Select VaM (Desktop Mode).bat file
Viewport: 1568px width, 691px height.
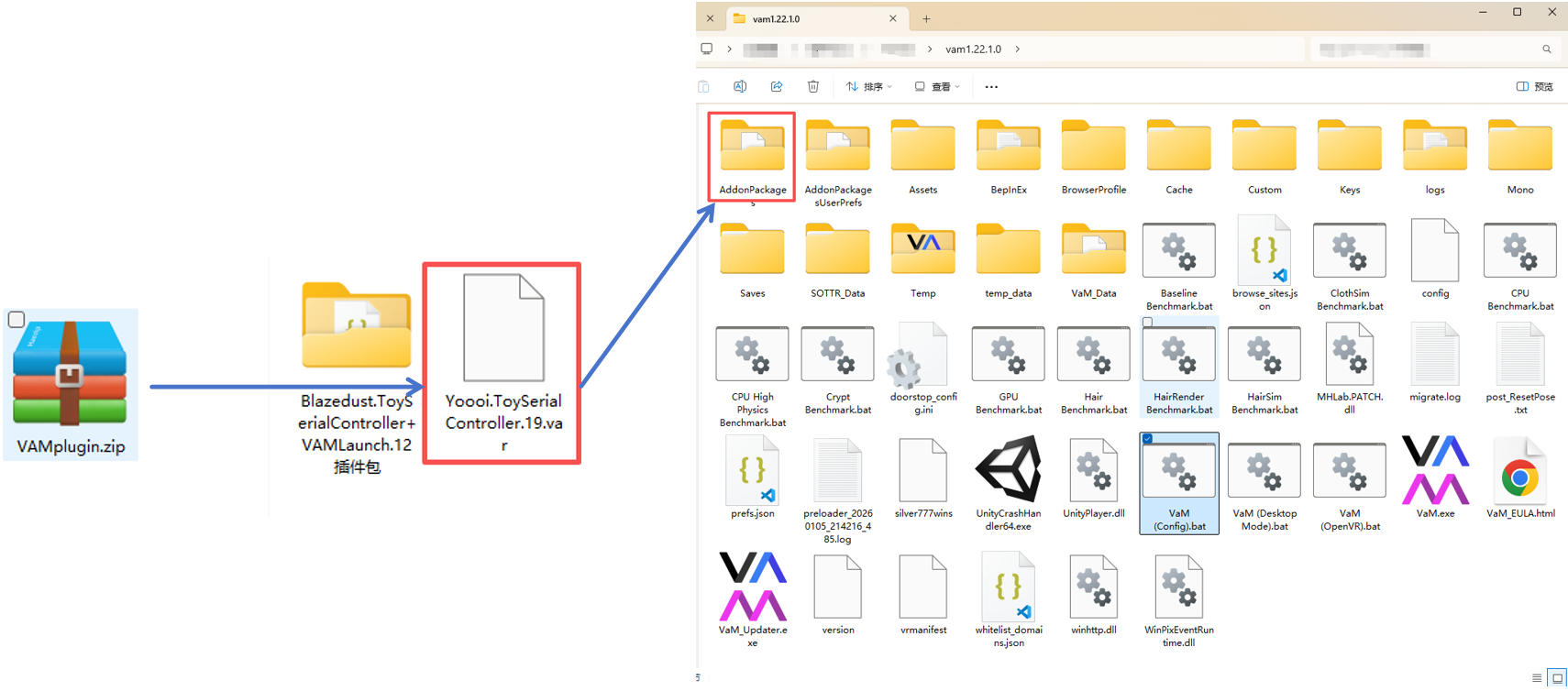click(x=1264, y=486)
